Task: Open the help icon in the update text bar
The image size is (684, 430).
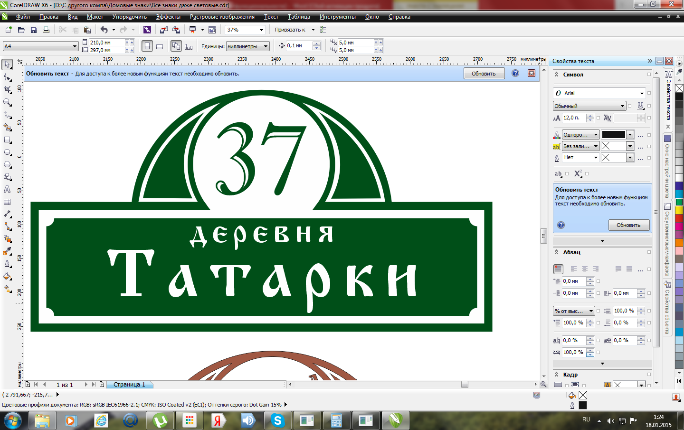Action: coord(515,73)
